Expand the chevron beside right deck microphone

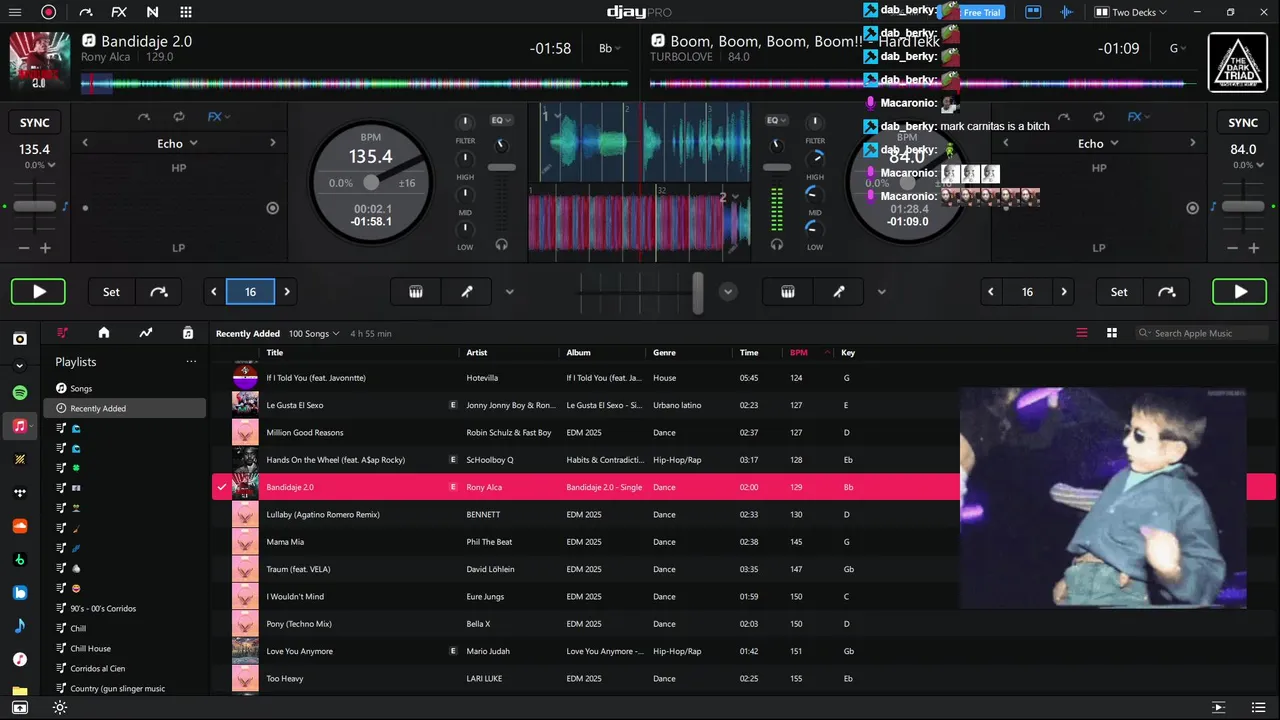(881, 292)
